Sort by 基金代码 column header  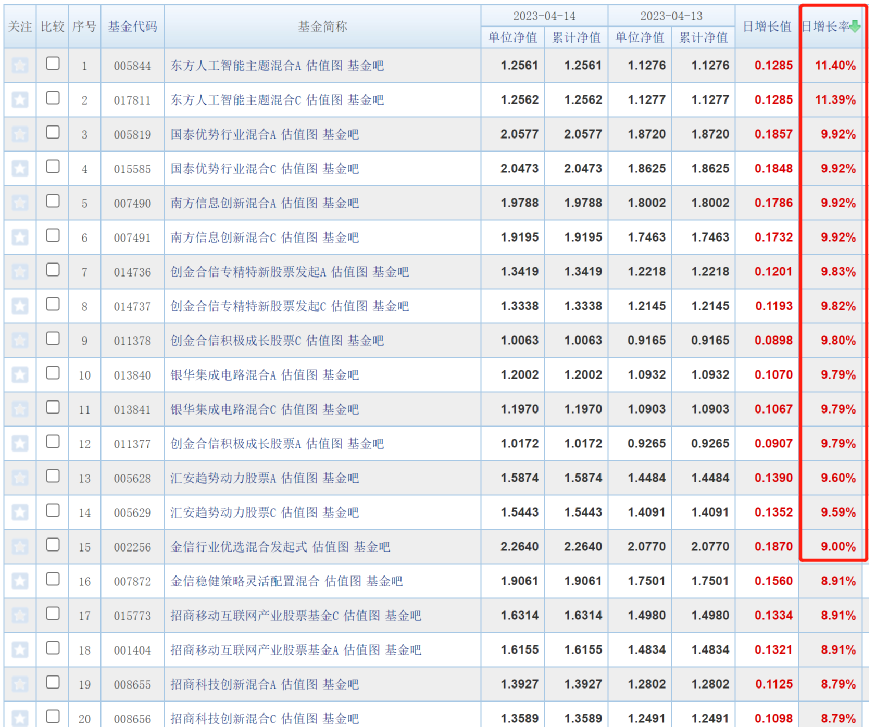(132, 27)
